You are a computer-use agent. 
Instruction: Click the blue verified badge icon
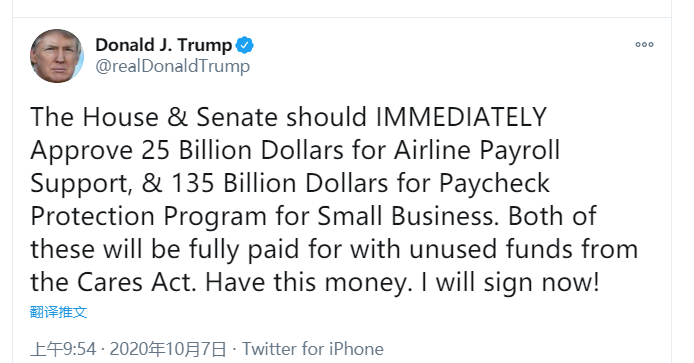pyautogui.click(x=244, y=45)
